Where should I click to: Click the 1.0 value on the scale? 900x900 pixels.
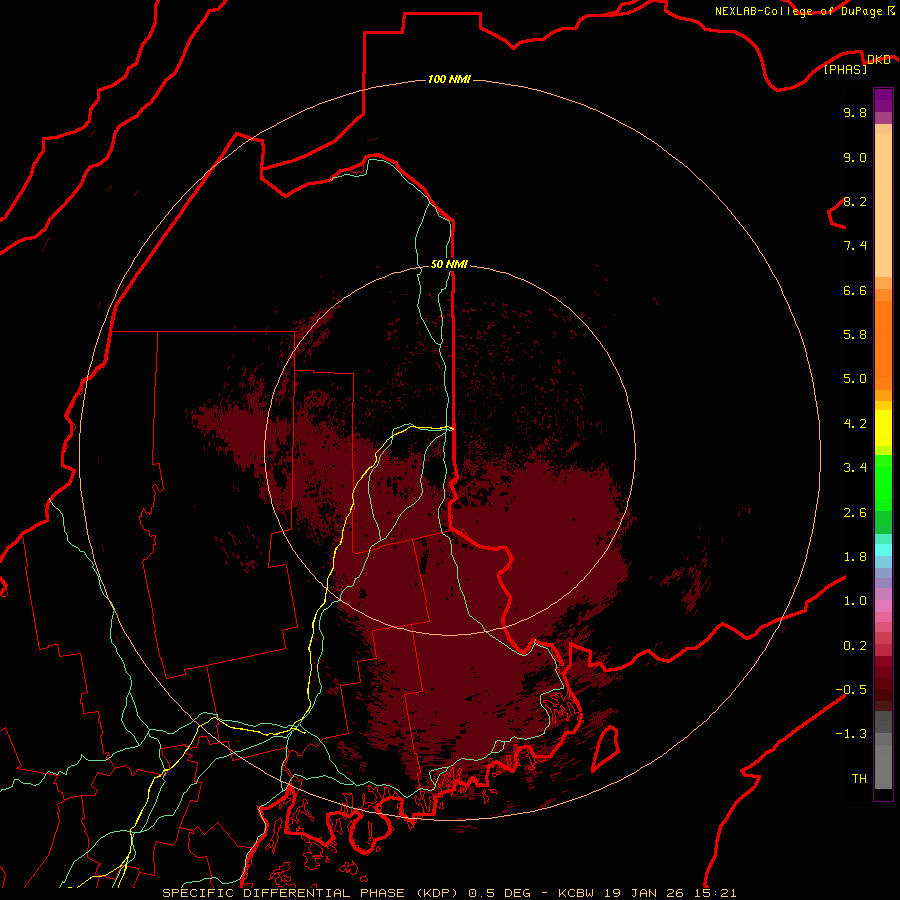[x=855, y=601]
